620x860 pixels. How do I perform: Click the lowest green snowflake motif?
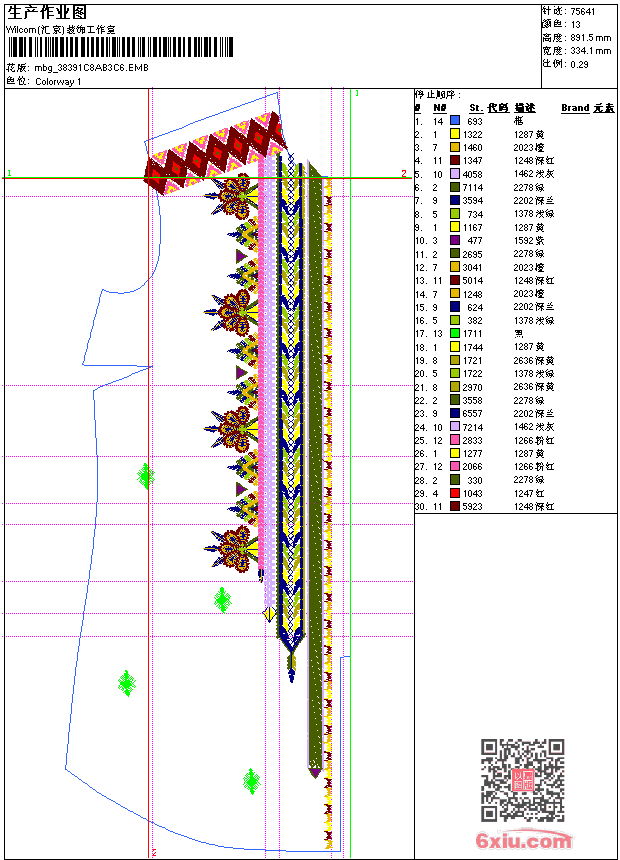pos(252,781)
